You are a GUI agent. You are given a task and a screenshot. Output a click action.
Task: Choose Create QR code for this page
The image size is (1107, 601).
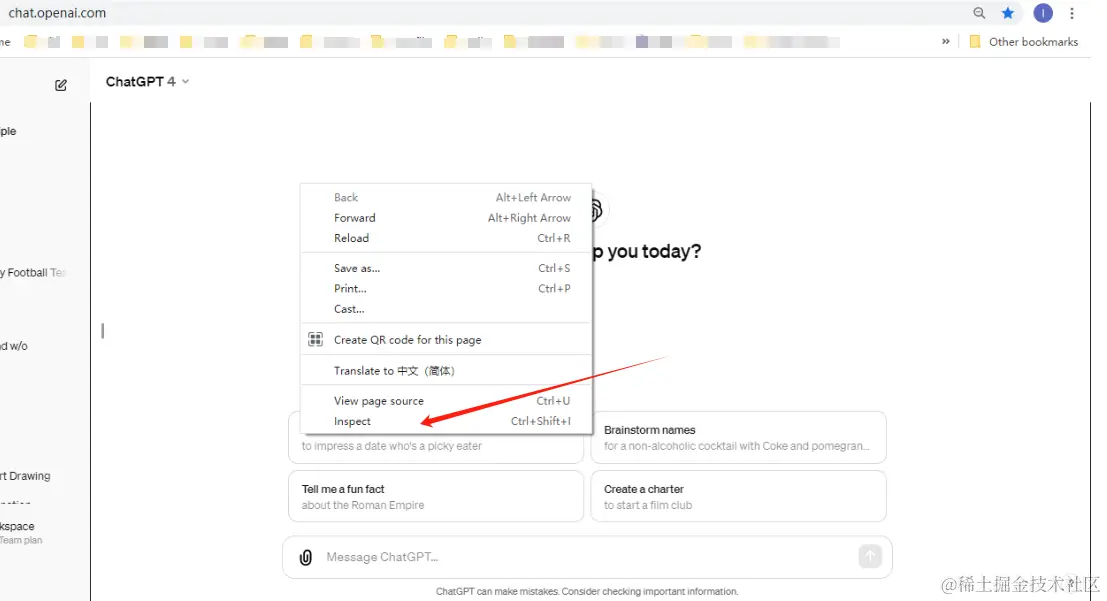[x=446, y=340]
